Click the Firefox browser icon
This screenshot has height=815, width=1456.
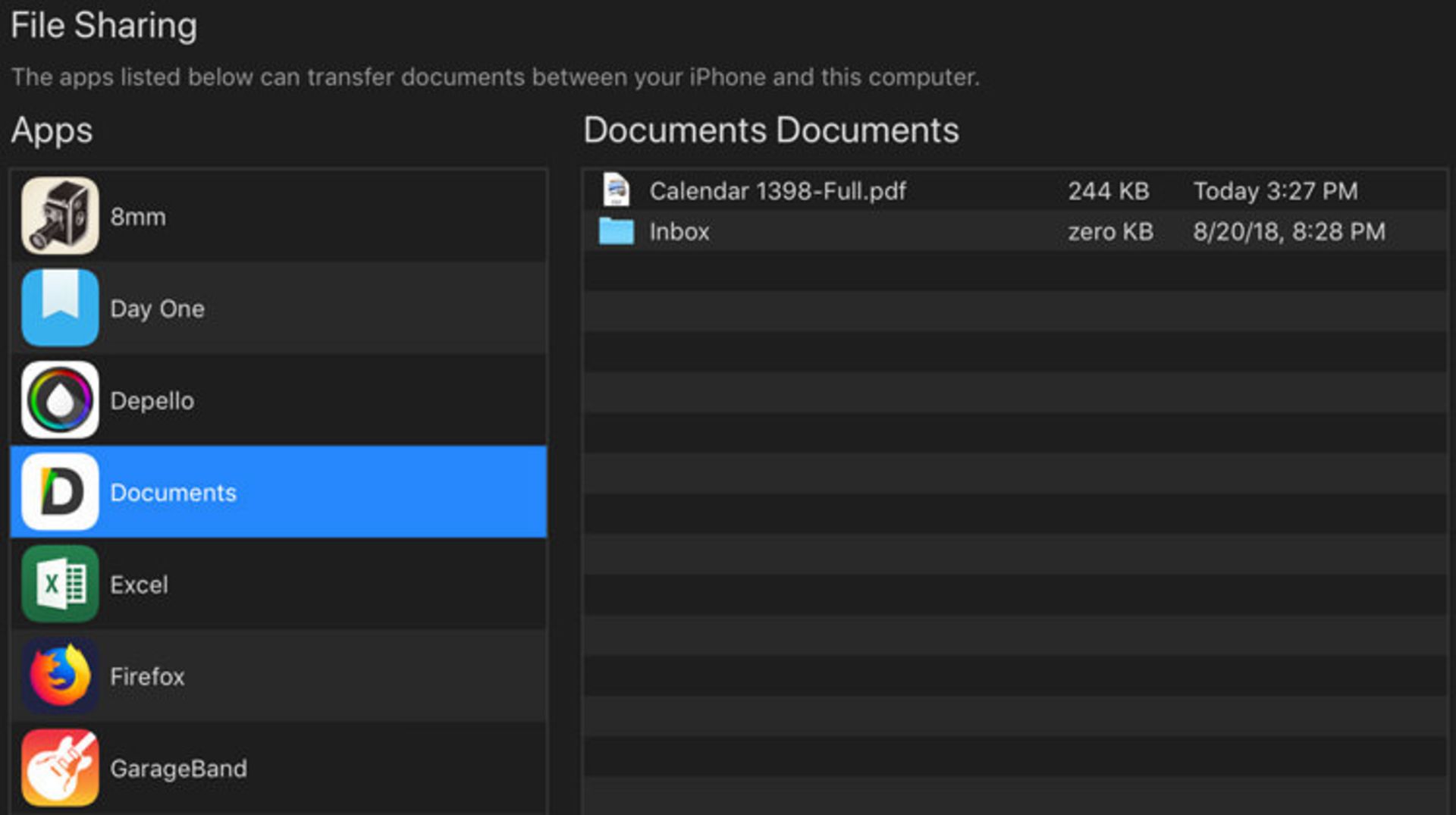59,676
